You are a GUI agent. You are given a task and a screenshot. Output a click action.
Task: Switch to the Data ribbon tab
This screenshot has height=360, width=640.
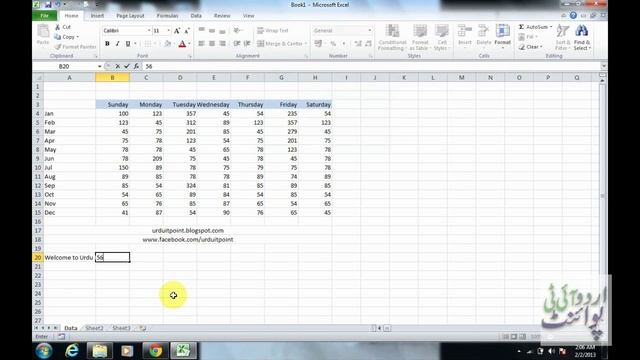click(x=196, y=16)
